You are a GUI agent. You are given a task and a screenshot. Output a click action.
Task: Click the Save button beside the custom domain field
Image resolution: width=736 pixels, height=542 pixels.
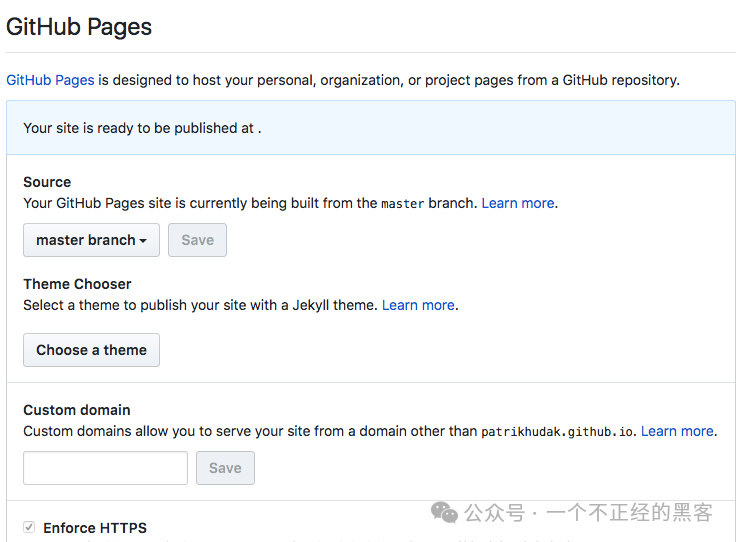[225, 468]
